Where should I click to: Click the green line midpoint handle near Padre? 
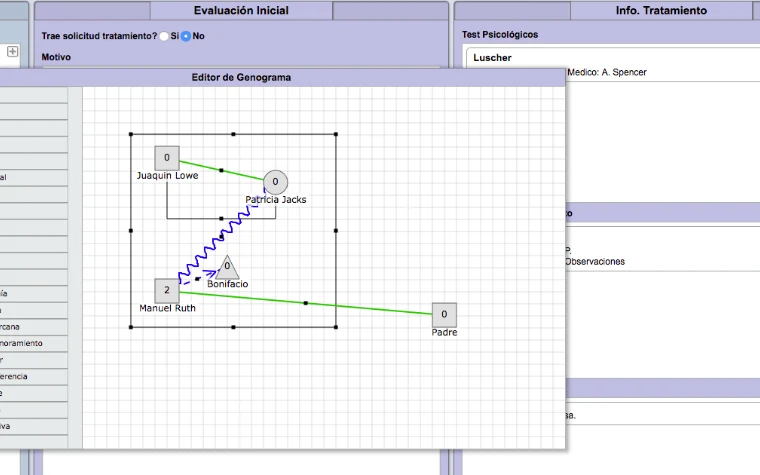point(305,303)
